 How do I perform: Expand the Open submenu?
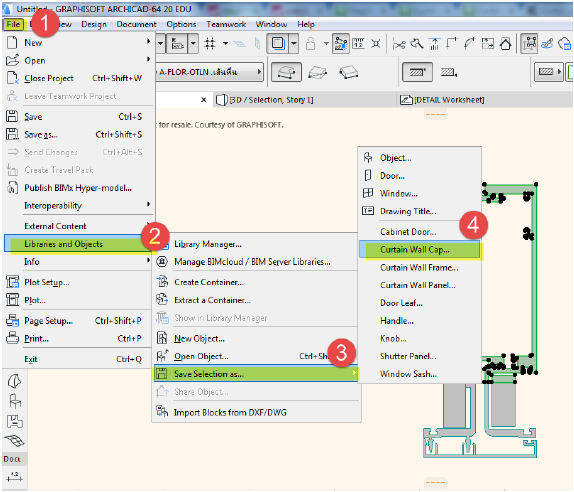click(79, 60)
